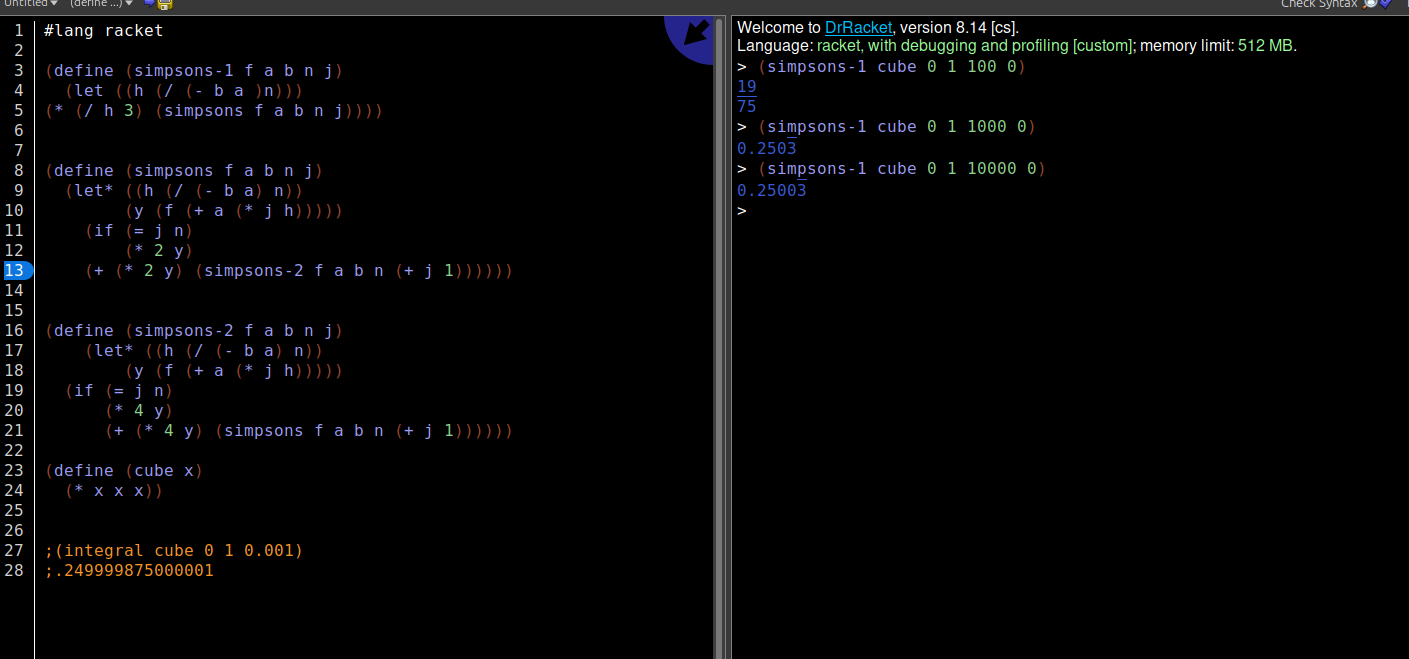The width and height of the screenshot is (1409, 659).
Task: Click the '(* 2 y)' expression on line 12
Action: [159, 250]
